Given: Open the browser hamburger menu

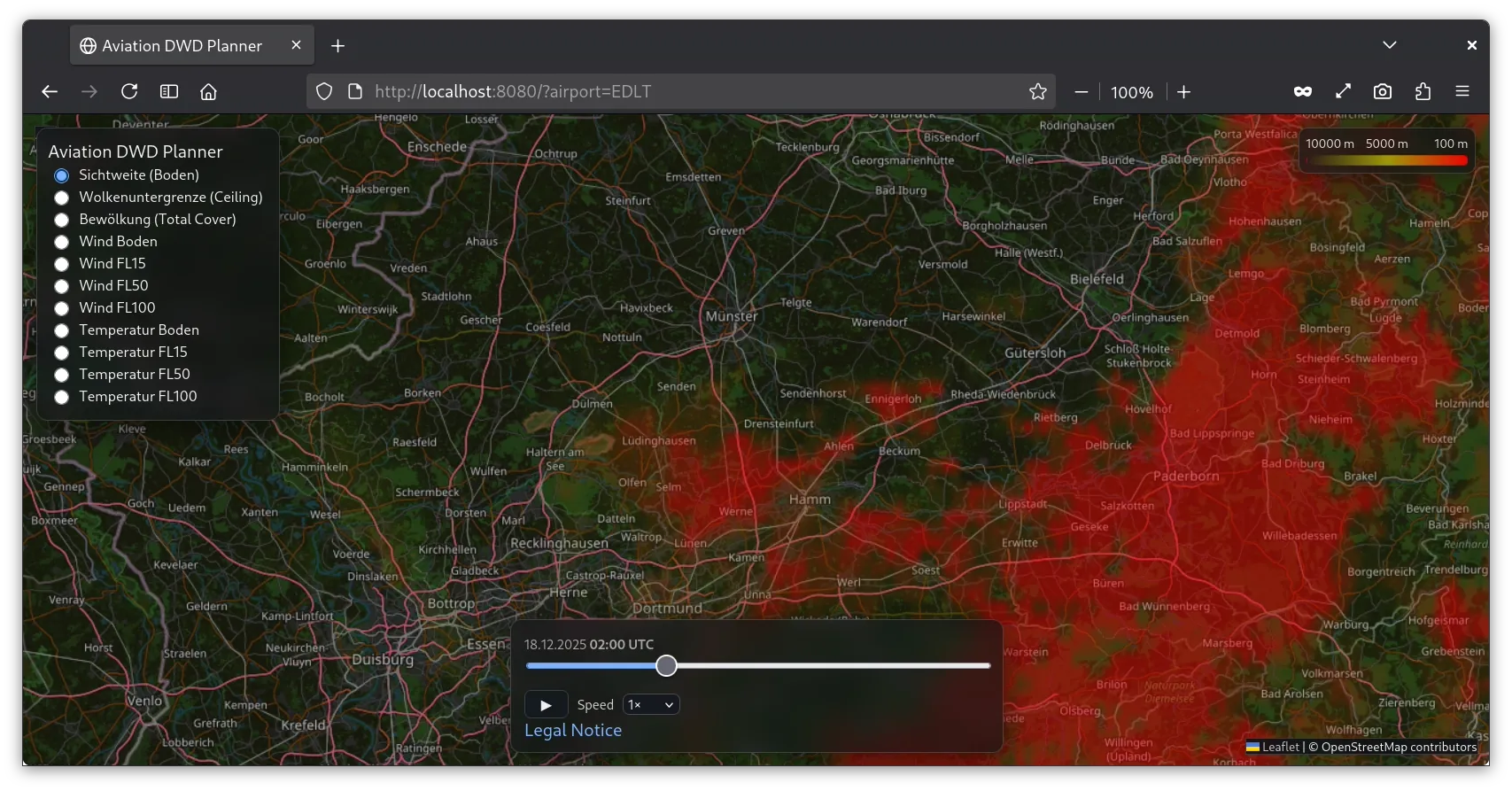Looking at the screenshot, I should (1462, 92).
